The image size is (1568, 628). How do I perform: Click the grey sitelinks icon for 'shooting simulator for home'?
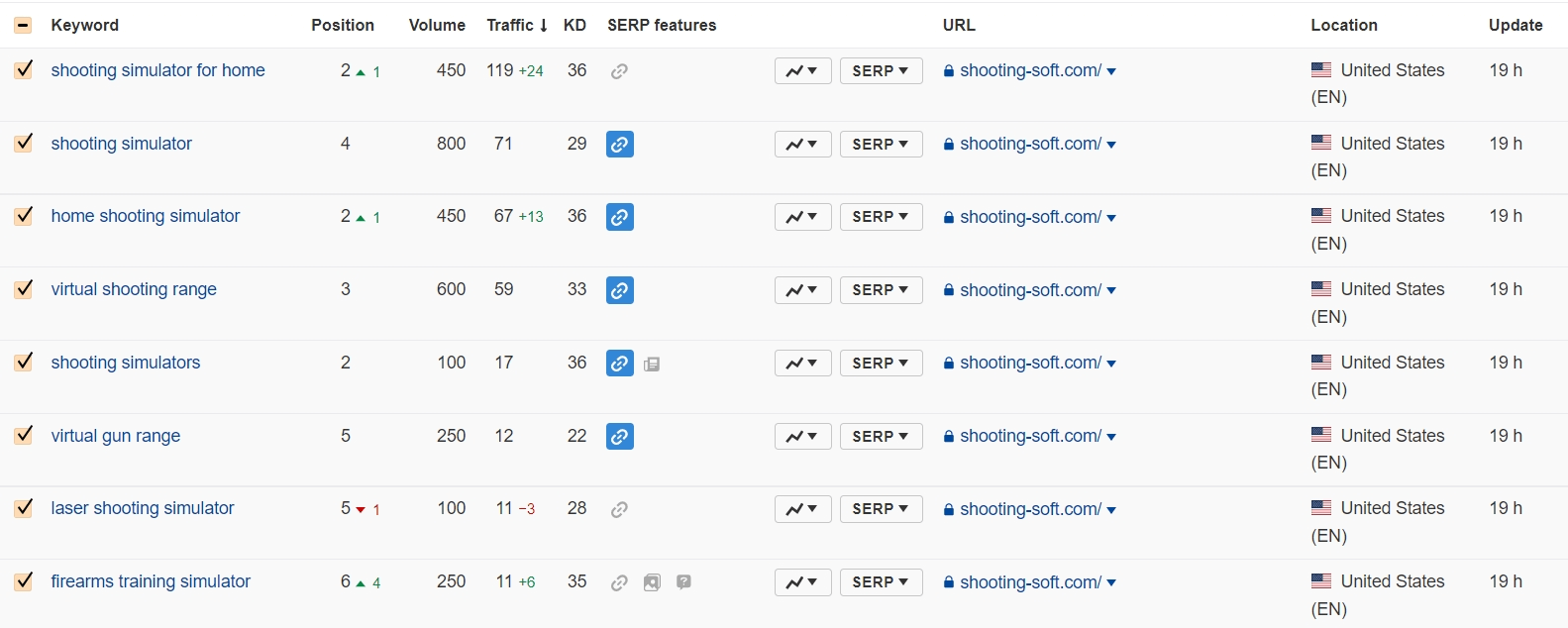619,71
